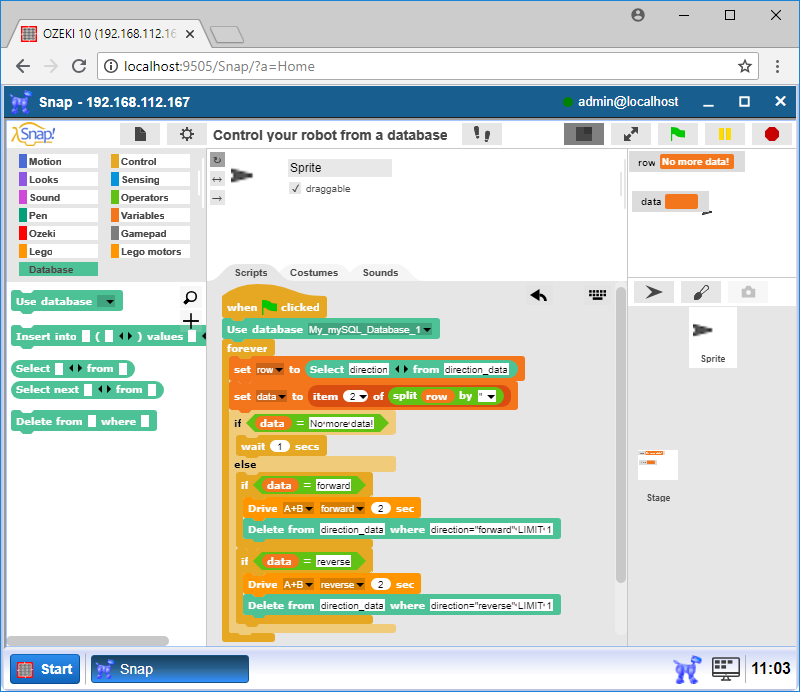The image size is (800, 692).
Task: Select the Database block category
Action: point(58,269)
